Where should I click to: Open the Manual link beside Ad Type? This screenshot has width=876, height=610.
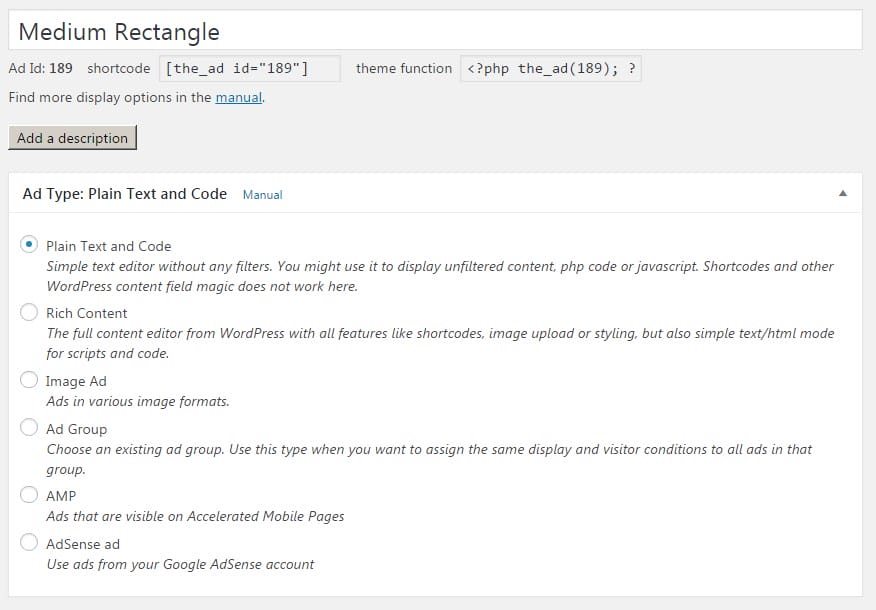pos(262,195)
